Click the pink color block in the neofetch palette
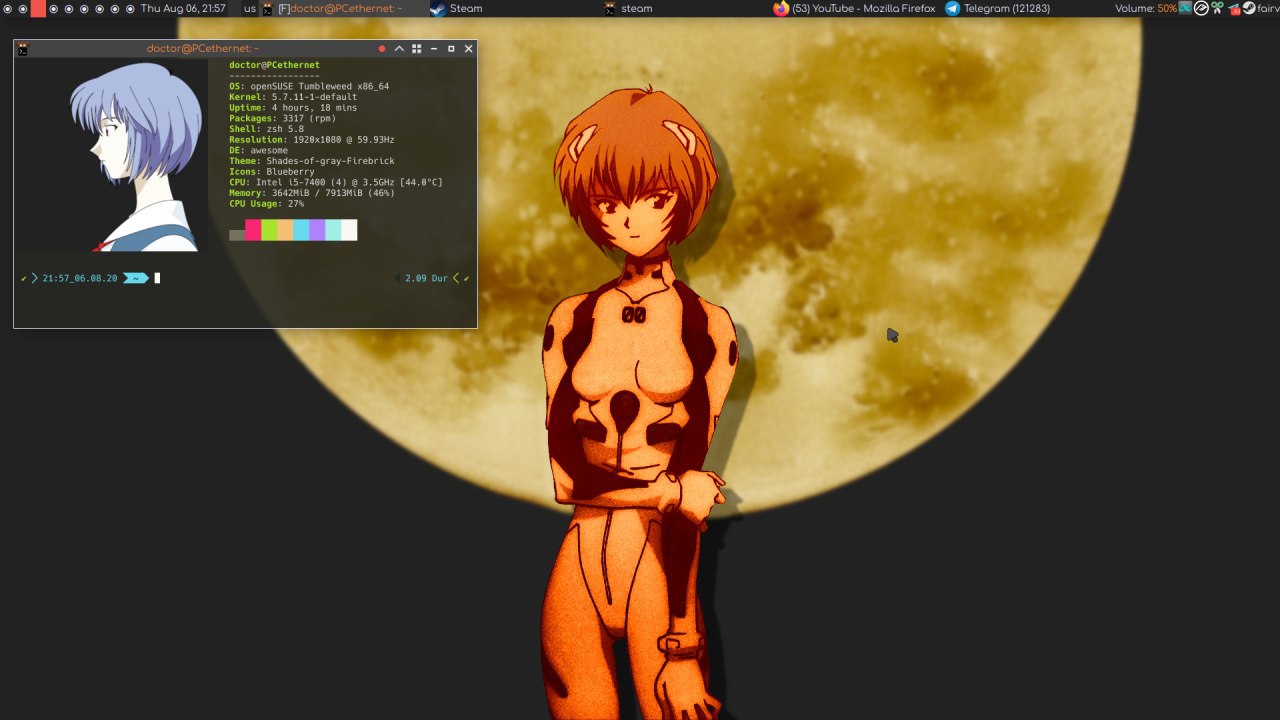Screen dimensions: 1280x720 point(253,230)
